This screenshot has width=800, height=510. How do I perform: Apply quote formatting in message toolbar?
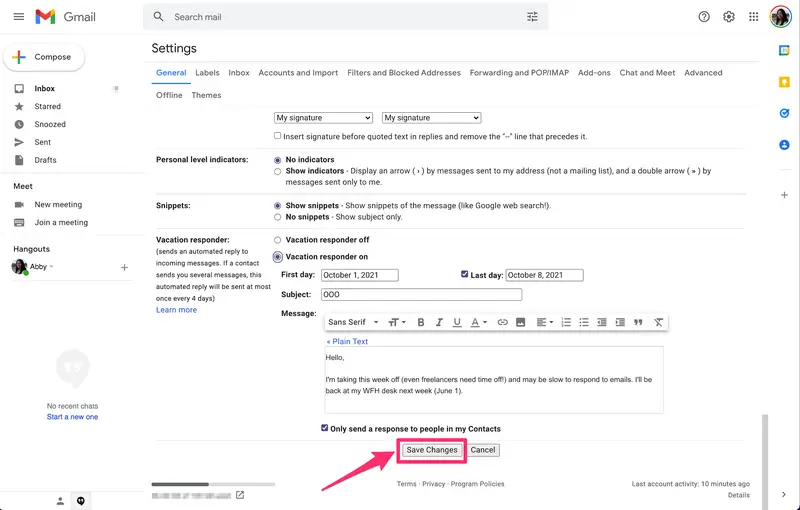click(638, 322)
